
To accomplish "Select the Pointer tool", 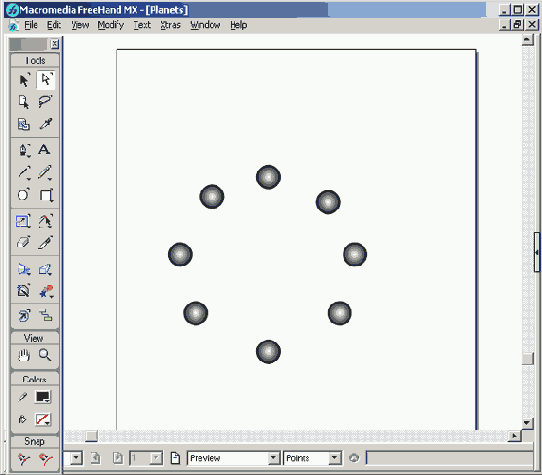I will click(x=24, y=80).
